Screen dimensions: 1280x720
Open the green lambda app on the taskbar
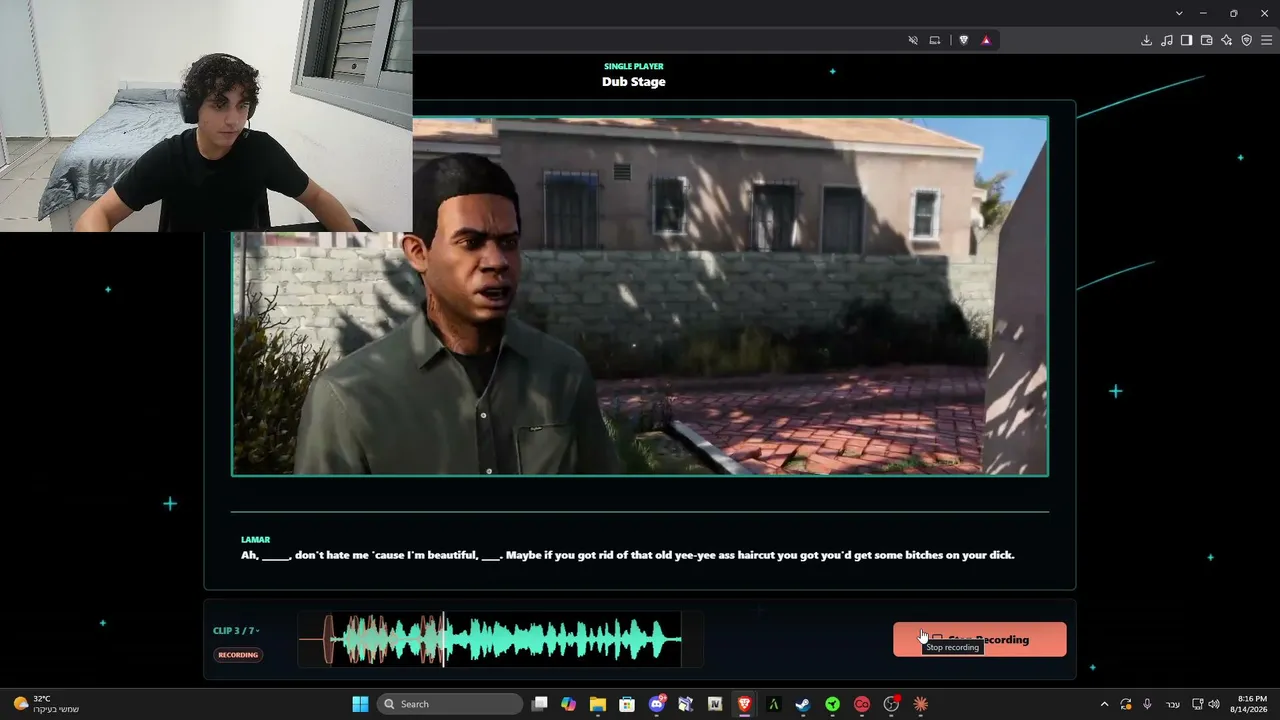click(x=773, y=704)
